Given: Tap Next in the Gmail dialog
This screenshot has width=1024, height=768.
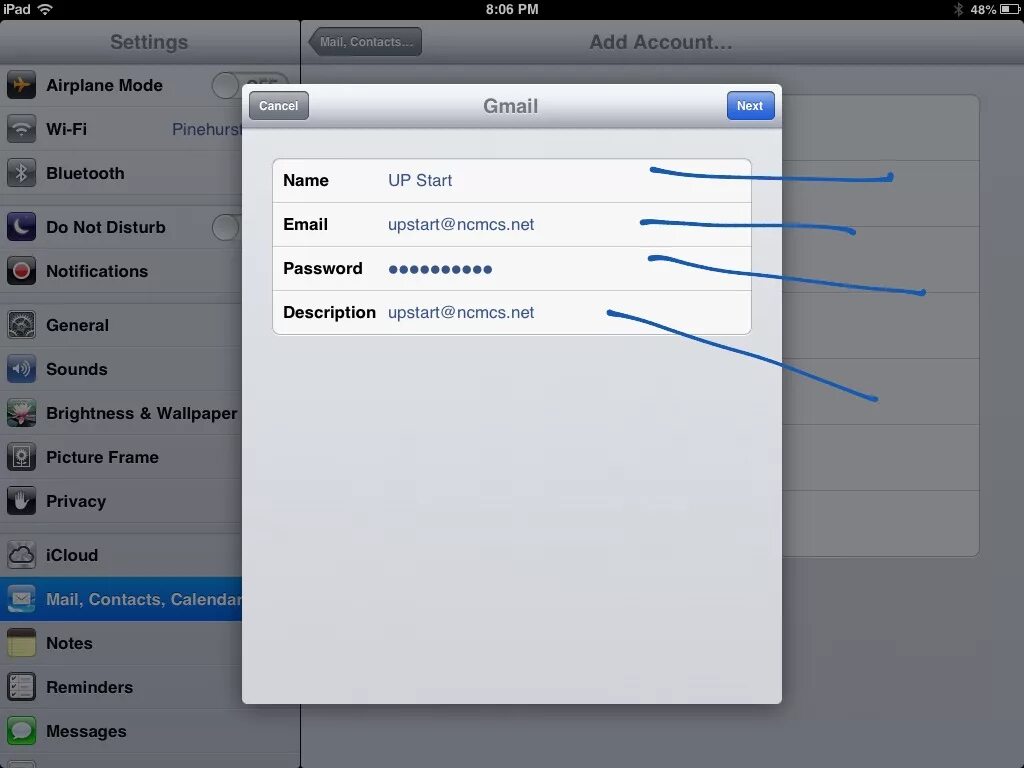Looking at the screenshot, I should pyautogui.click(x=750, y=106).
